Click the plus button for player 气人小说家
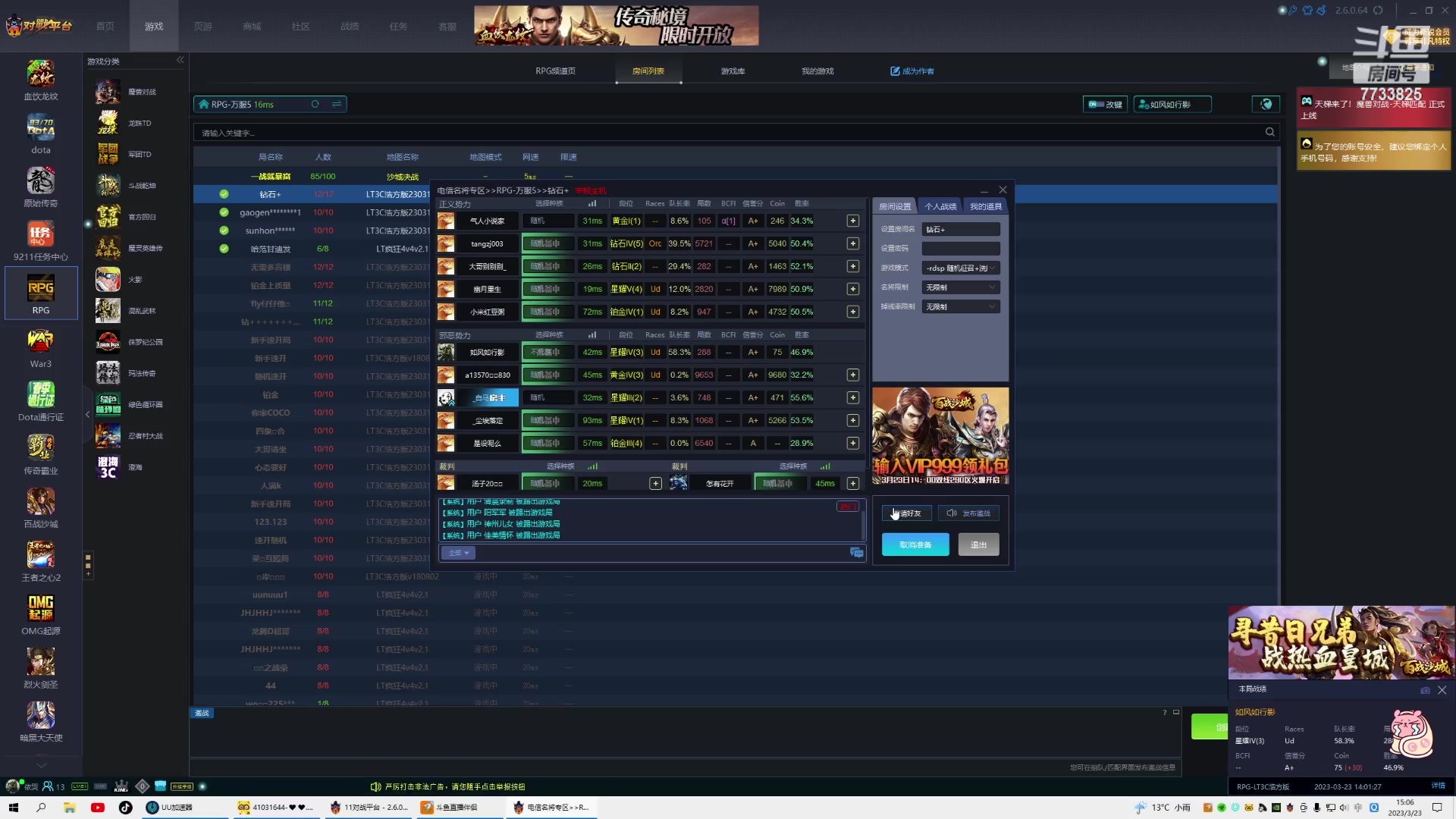 (x=853, y=221)
